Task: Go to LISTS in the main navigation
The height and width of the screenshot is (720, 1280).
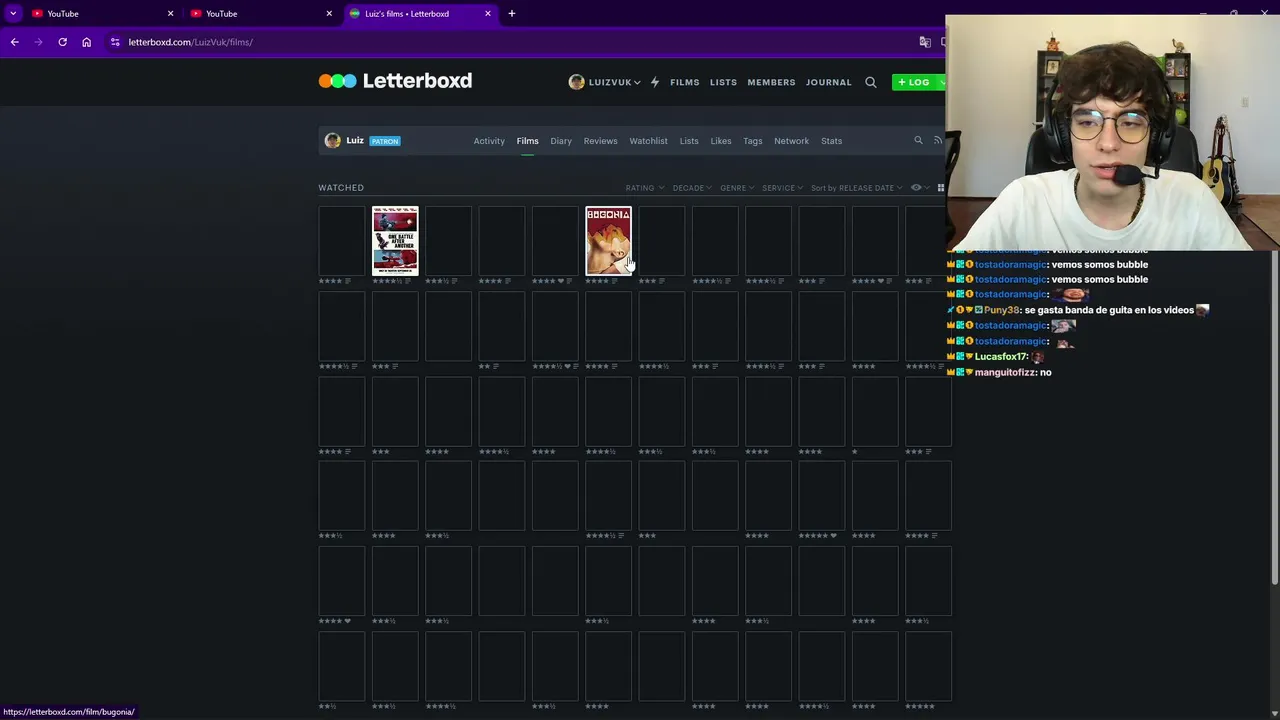Action: coord(723,82)
